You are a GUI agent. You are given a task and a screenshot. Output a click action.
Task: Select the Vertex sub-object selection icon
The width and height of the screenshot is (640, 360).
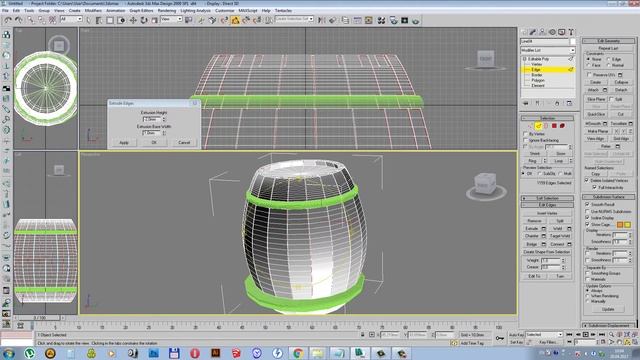tap(531, 126)
